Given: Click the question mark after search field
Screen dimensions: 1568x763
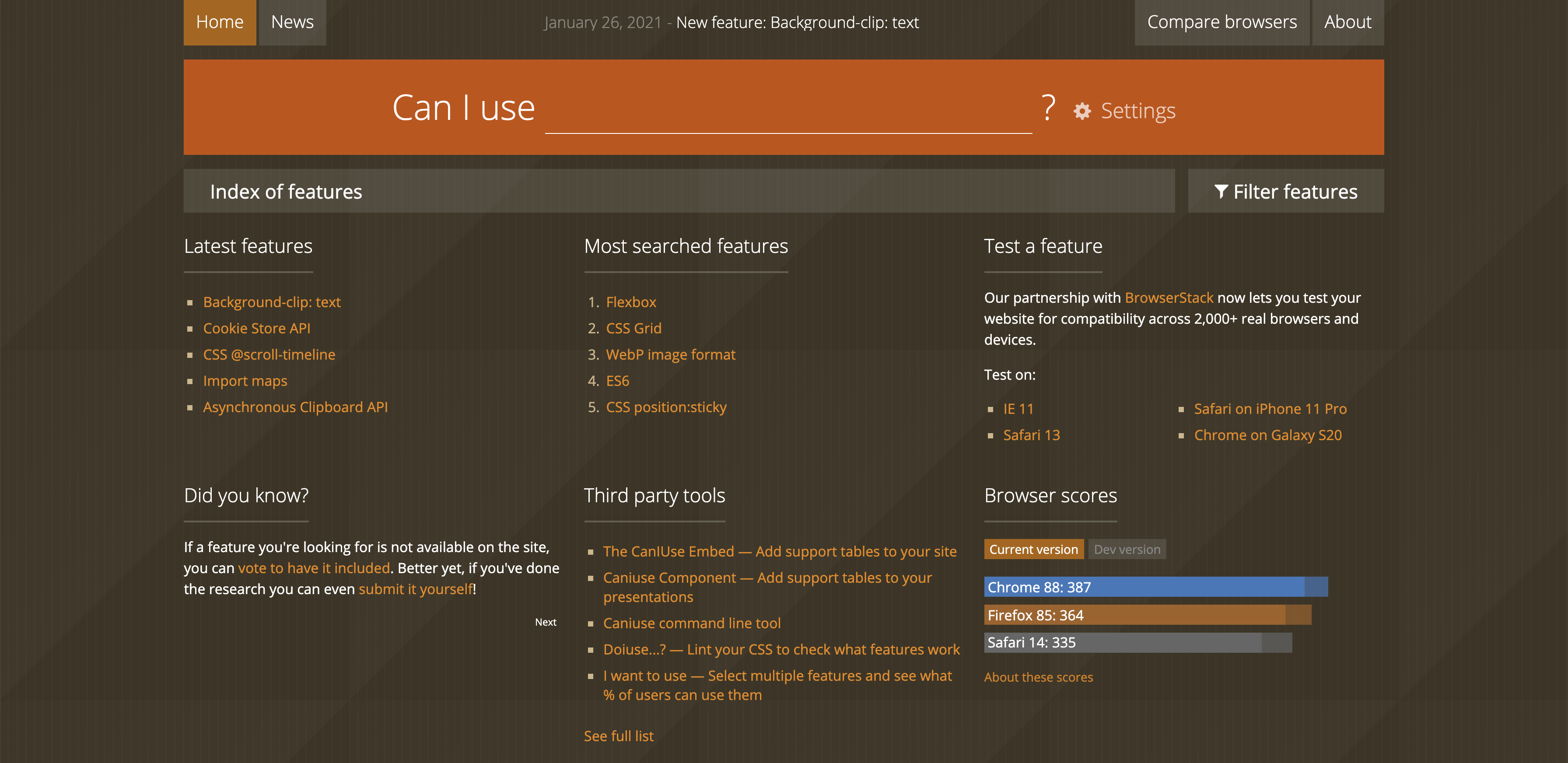Looking at the screenshot, I should [1047, 108].
